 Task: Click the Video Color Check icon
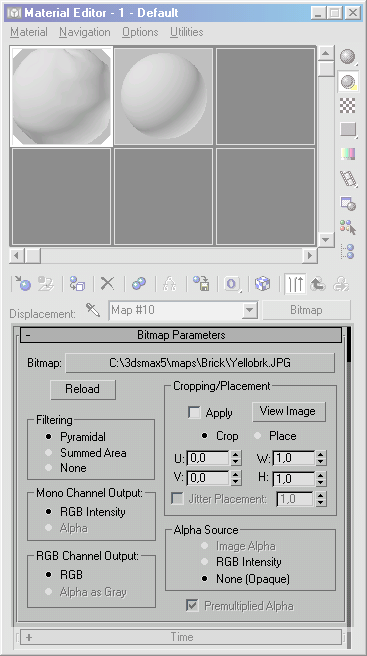(347, 154)
